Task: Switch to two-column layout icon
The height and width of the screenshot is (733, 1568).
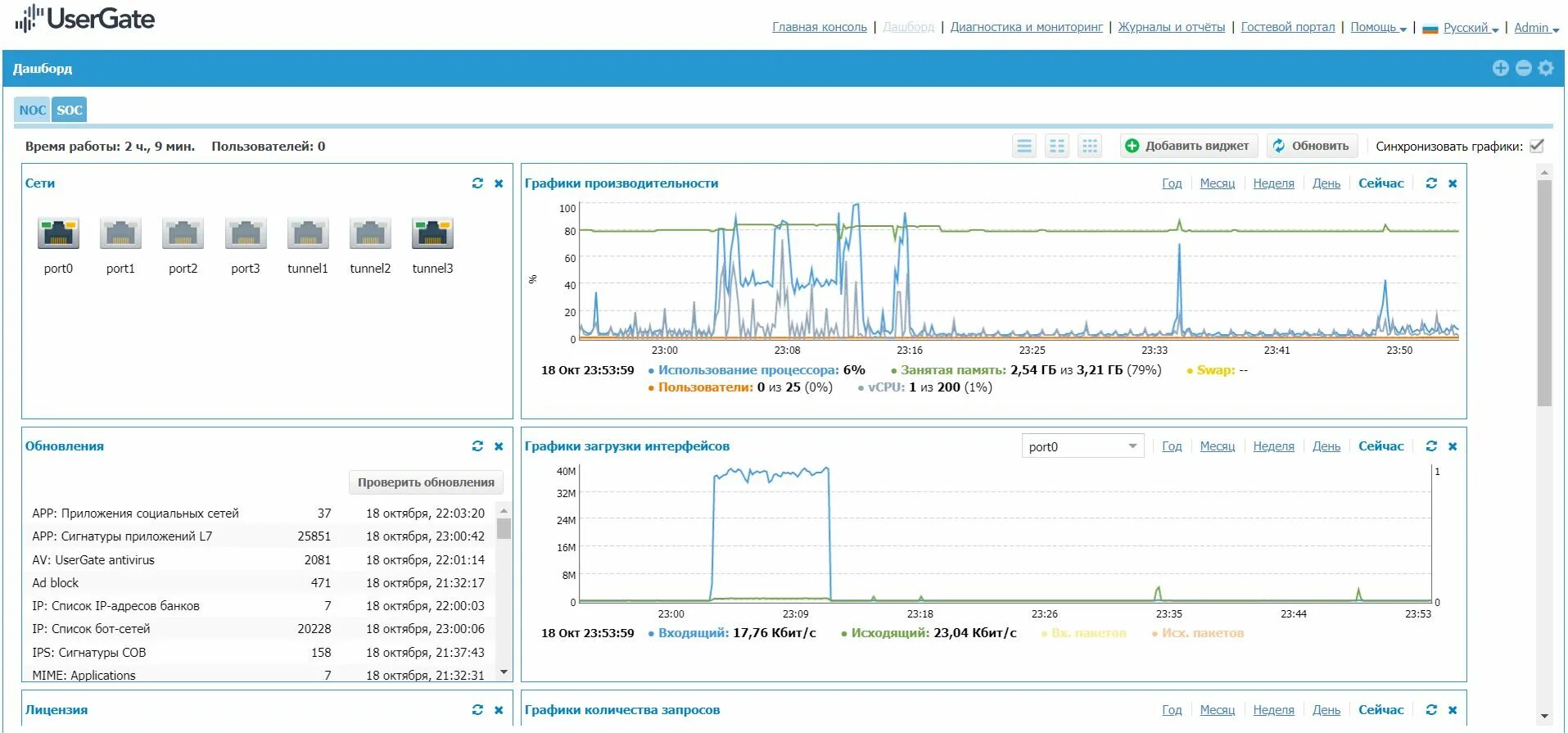Action: (1057, 146)
